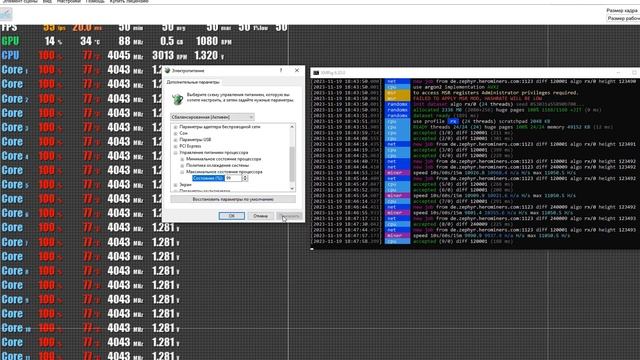The width and height of the screenshot is (640, 360).
Task: Collapse 'Управление питанием процессора' node
Action: pos(176,153)
